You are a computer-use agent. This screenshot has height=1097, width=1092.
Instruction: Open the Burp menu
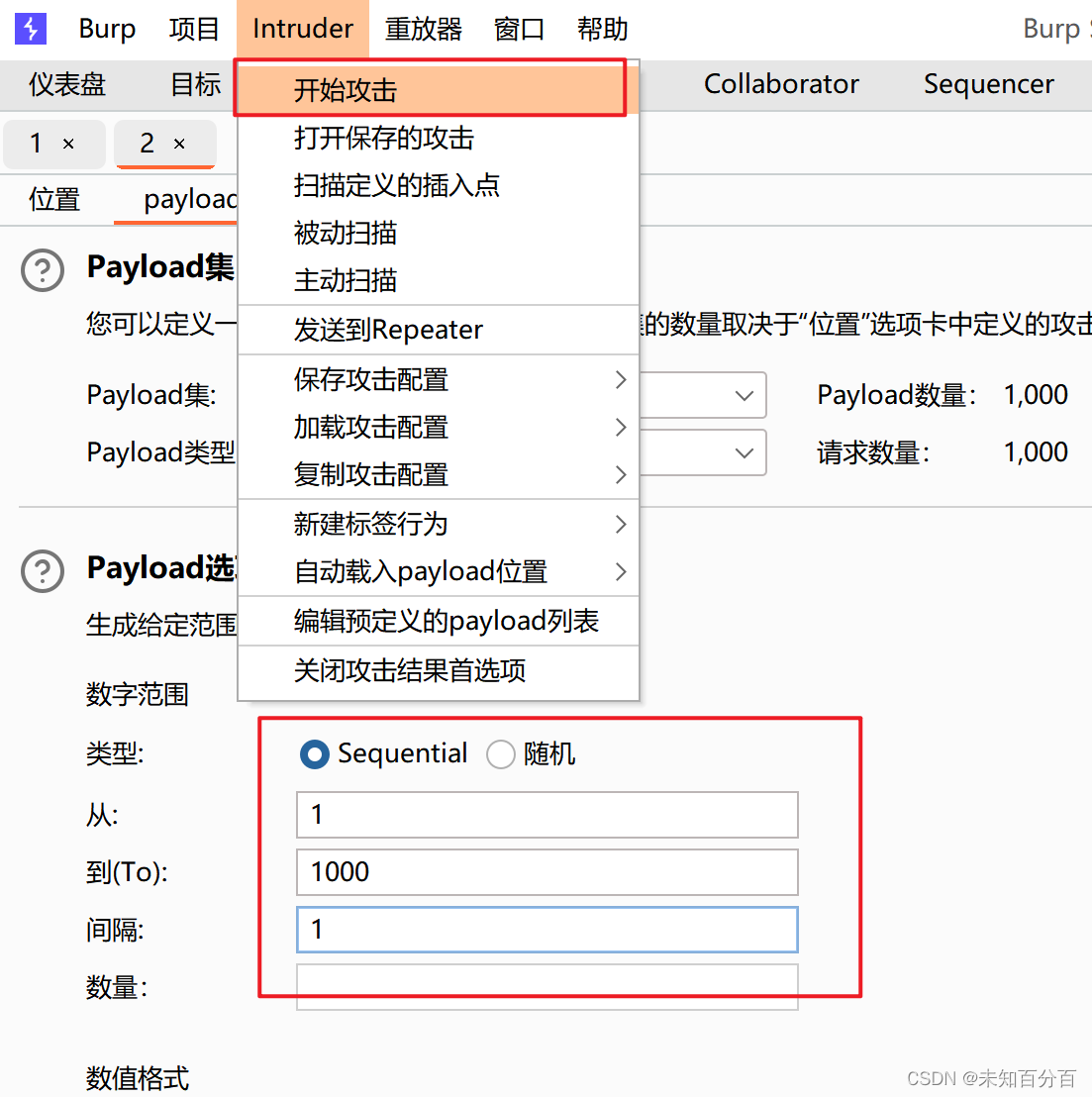tap(107, 29)
